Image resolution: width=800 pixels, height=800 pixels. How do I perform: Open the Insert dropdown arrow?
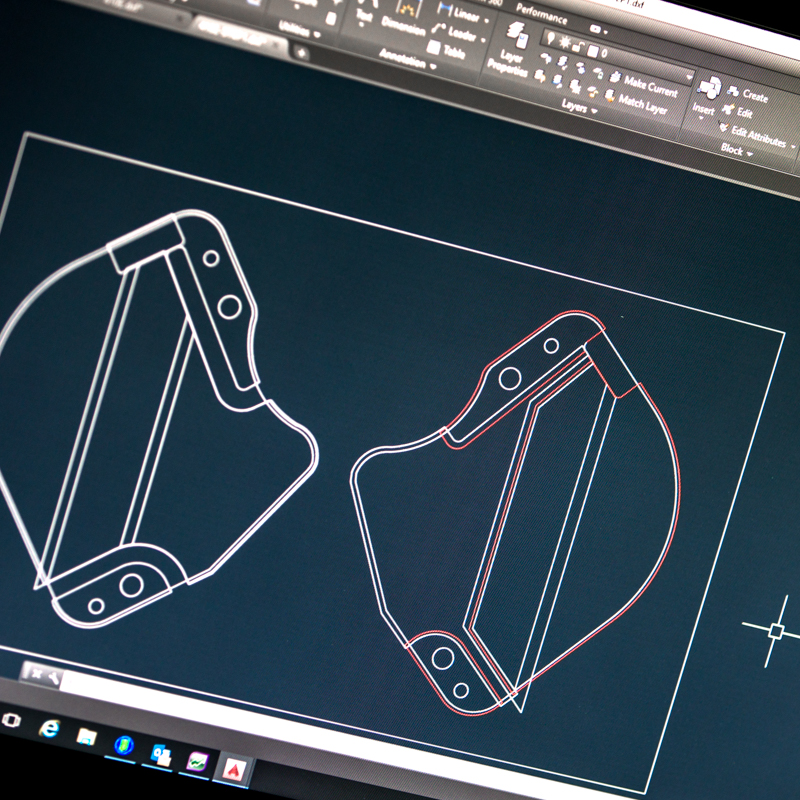pyautogui.click(x=702, y=117)
